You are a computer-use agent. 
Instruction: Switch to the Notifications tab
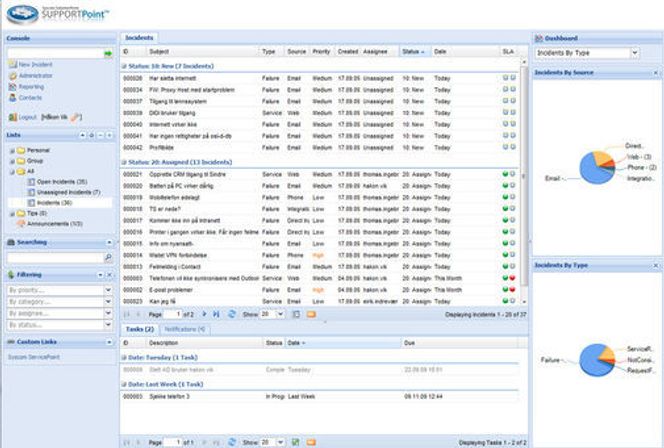pos(186,328)
